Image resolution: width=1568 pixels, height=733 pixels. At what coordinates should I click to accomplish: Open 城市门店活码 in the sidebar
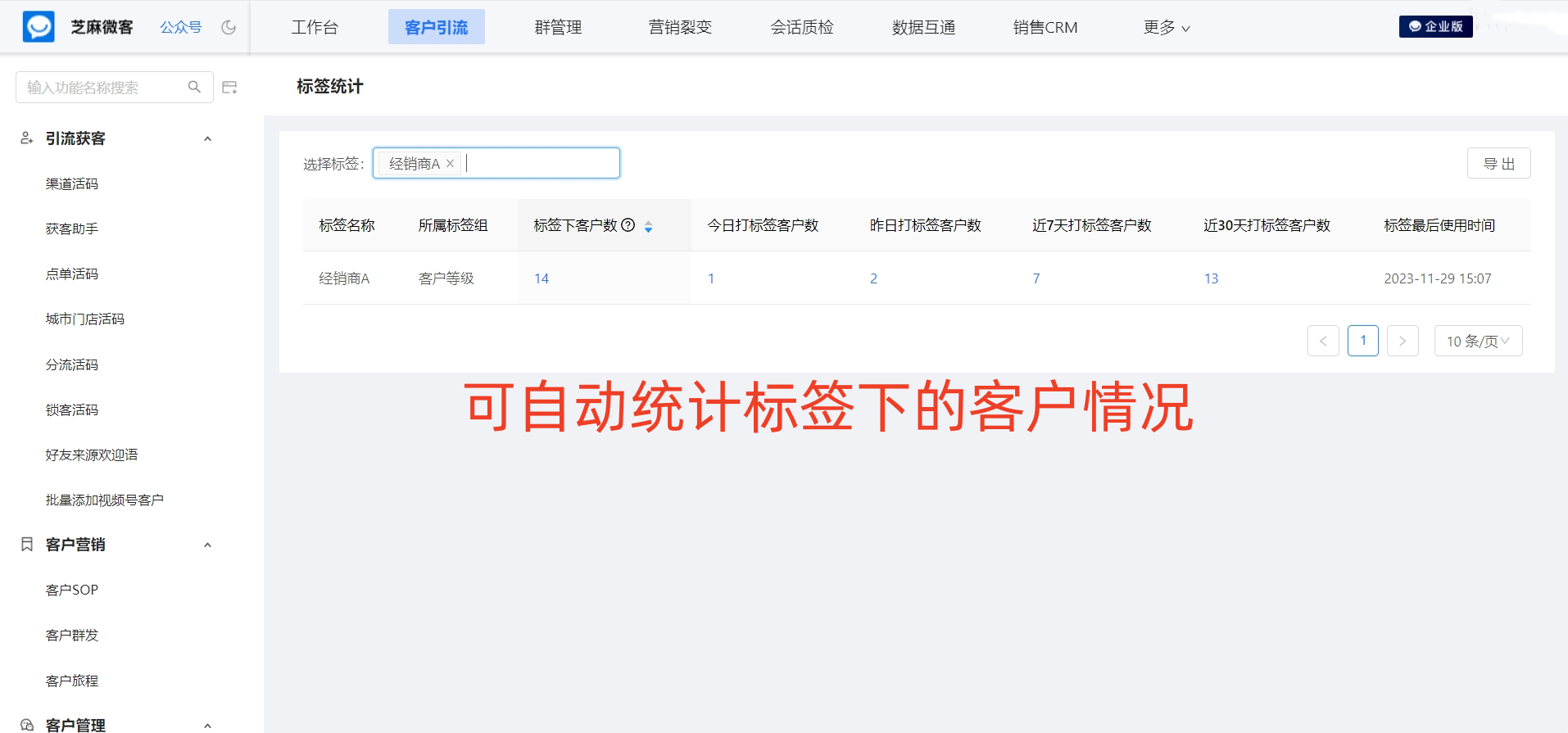(85, 319)
